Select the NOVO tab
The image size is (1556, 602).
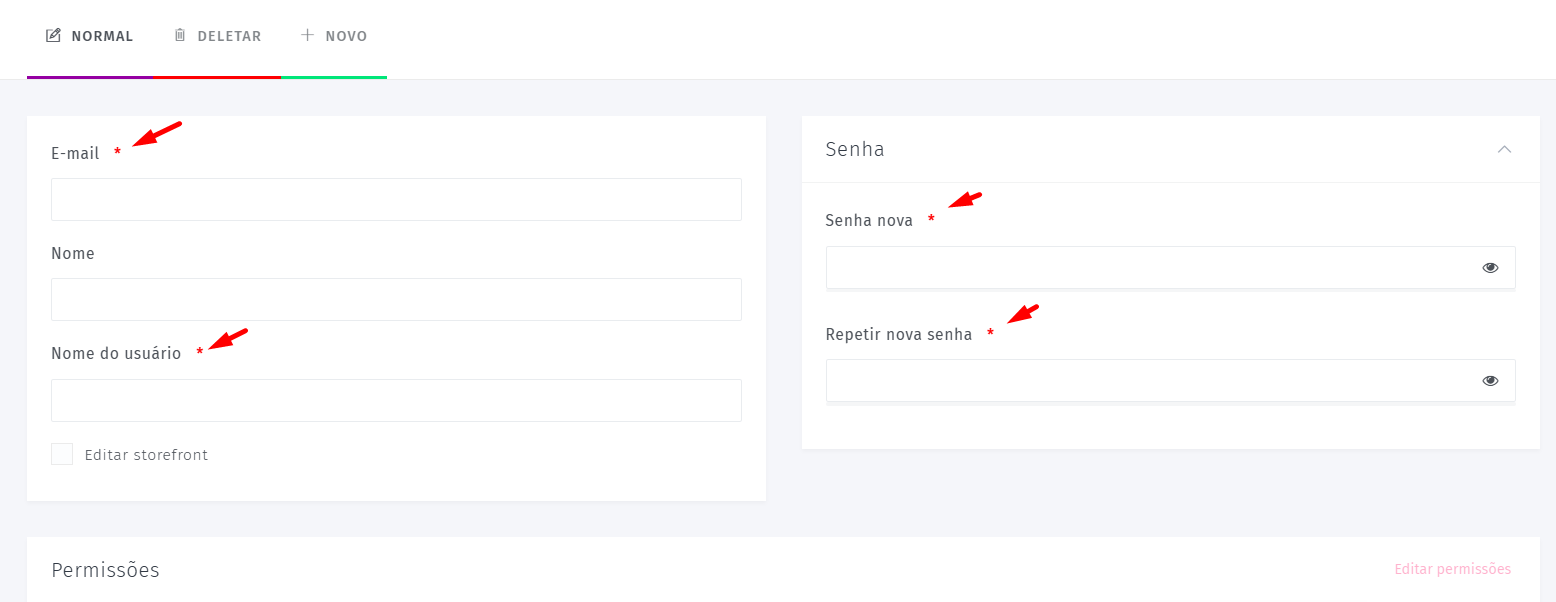[334, 38]
